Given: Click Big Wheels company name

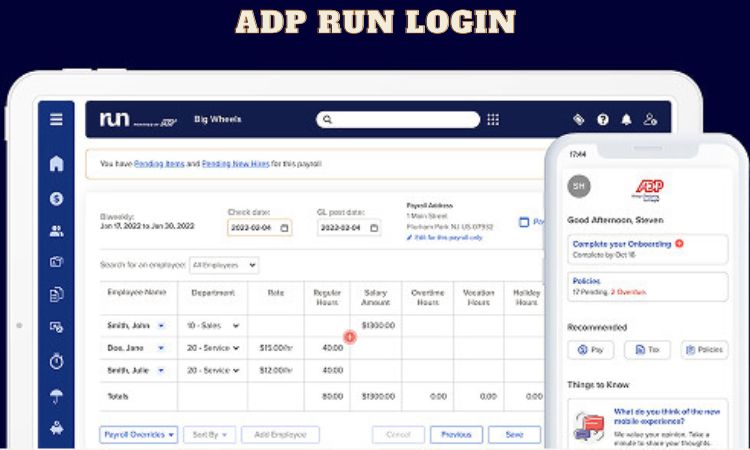Looking at the screenshot, I should tap(218, 120).
